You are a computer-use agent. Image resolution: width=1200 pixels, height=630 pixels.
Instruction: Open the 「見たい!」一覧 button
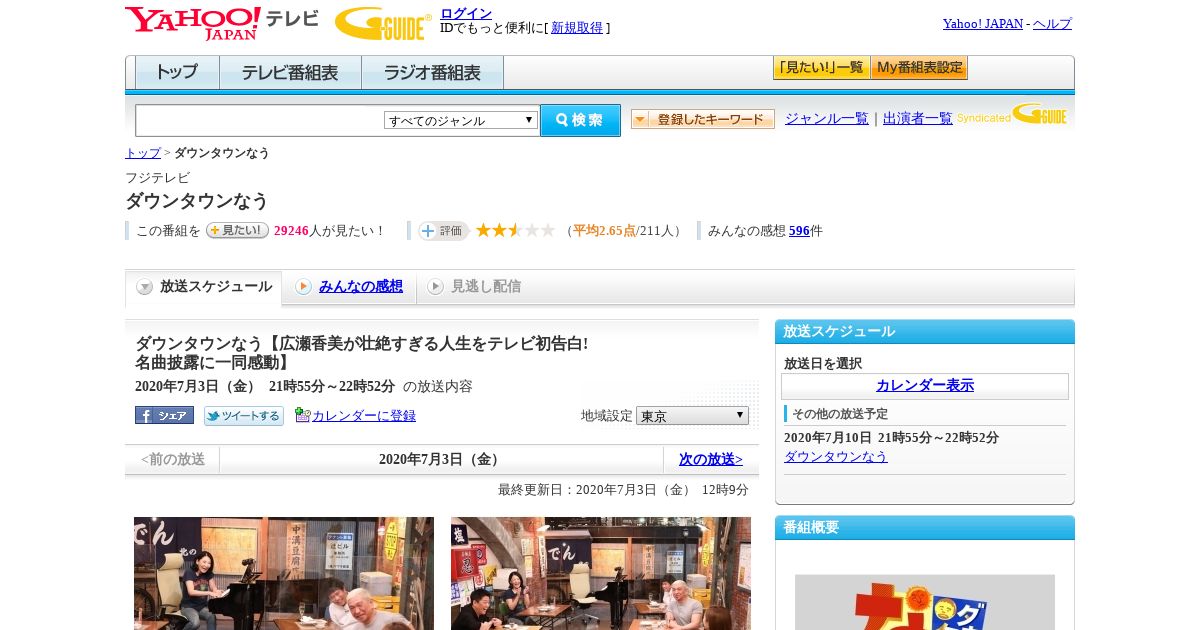[821, 68]
